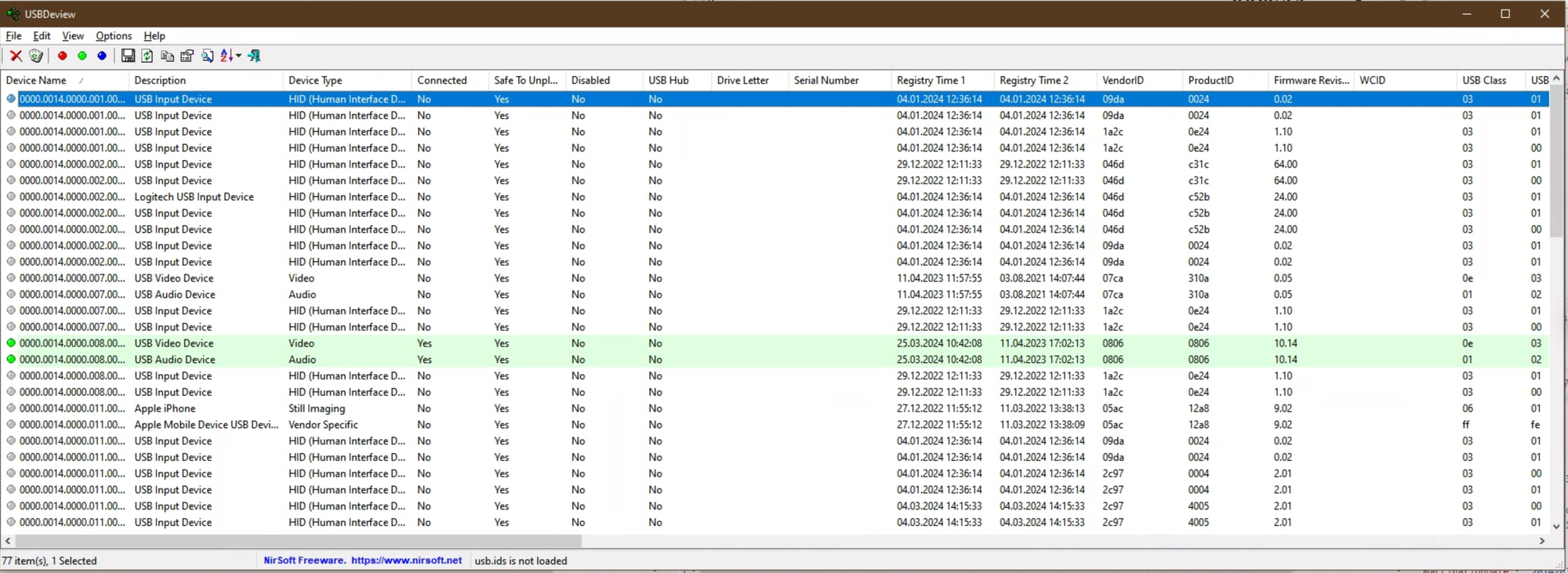This screenshot has height=573, width=1568.
Task: Expand the A-Z sort dropdown arrow
Action: (238, 56)
